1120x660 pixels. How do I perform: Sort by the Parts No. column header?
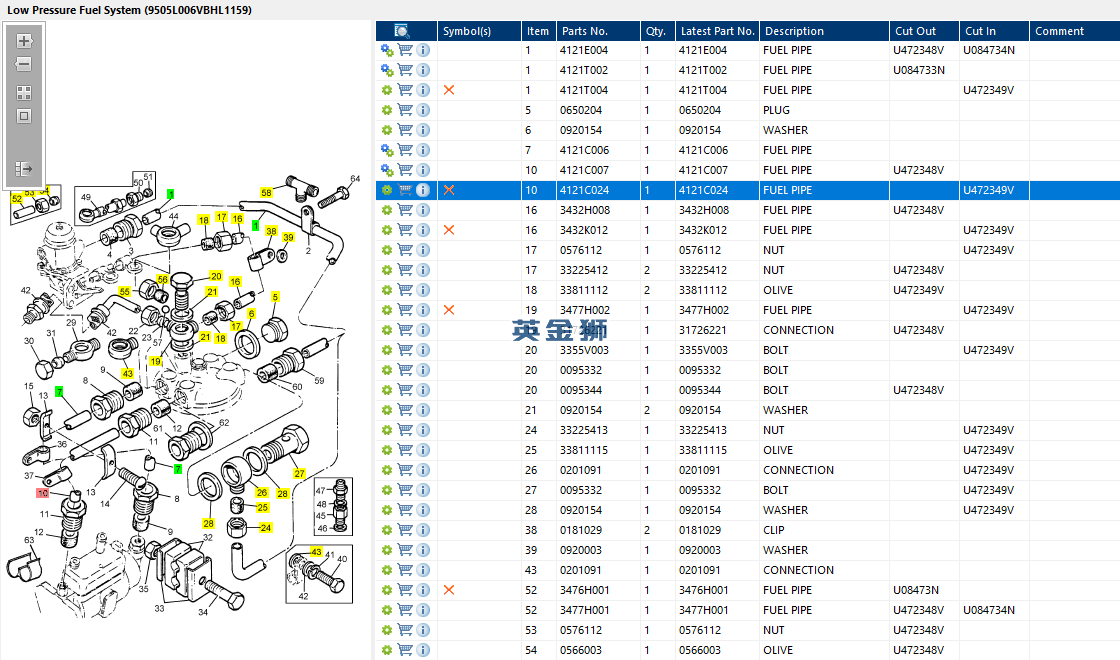[598, 31]
